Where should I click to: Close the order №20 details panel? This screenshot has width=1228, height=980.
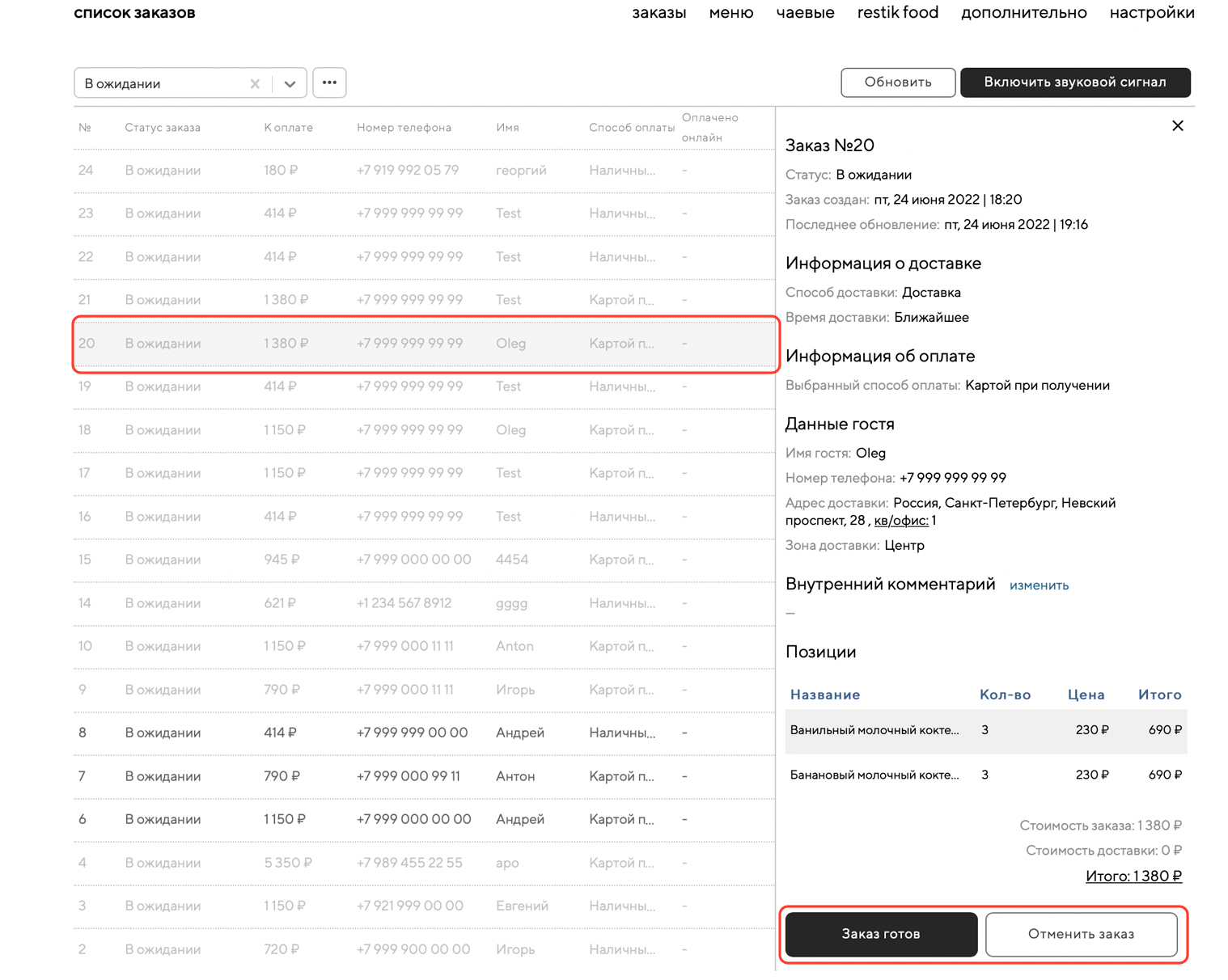(x=1177, y=125)
